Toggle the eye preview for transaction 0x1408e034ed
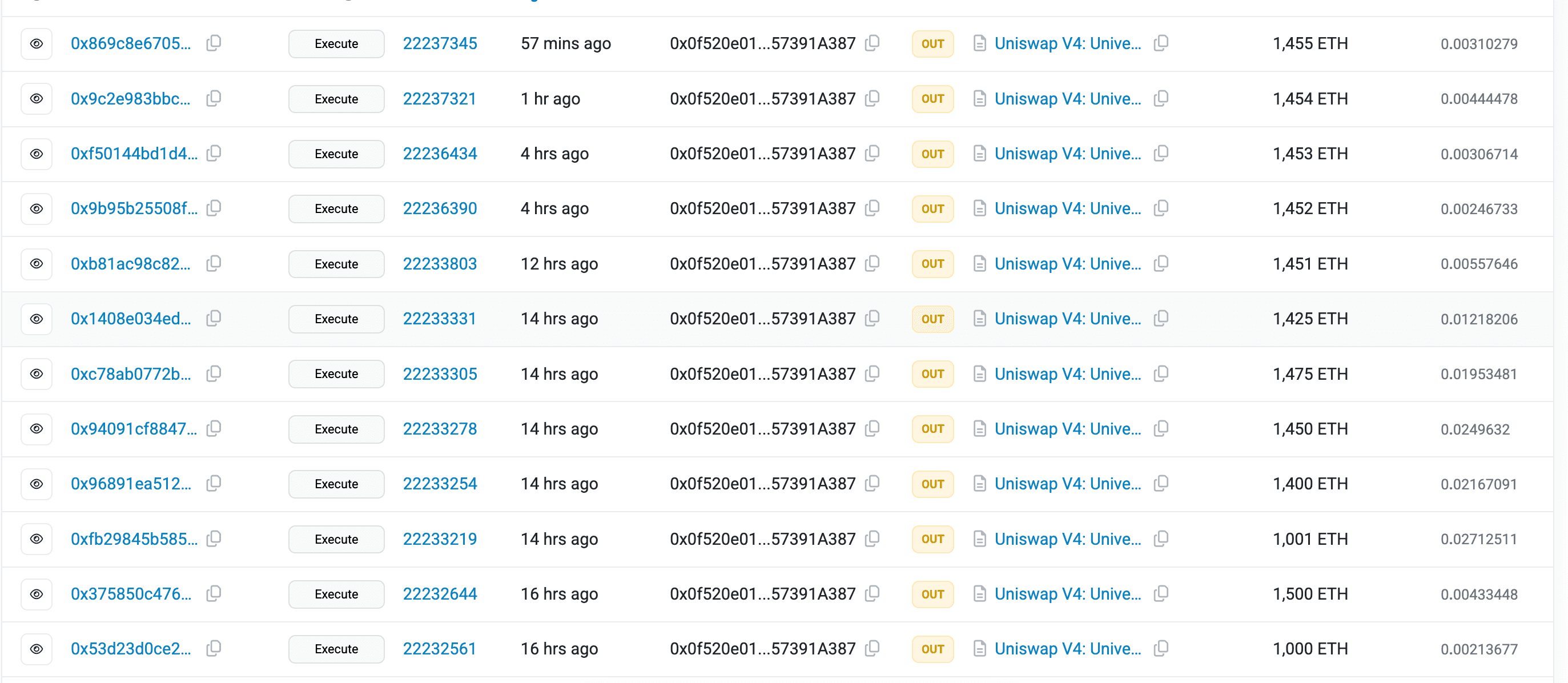The height and width of the screenshot is (683, 1568). [x=37, y=319]
